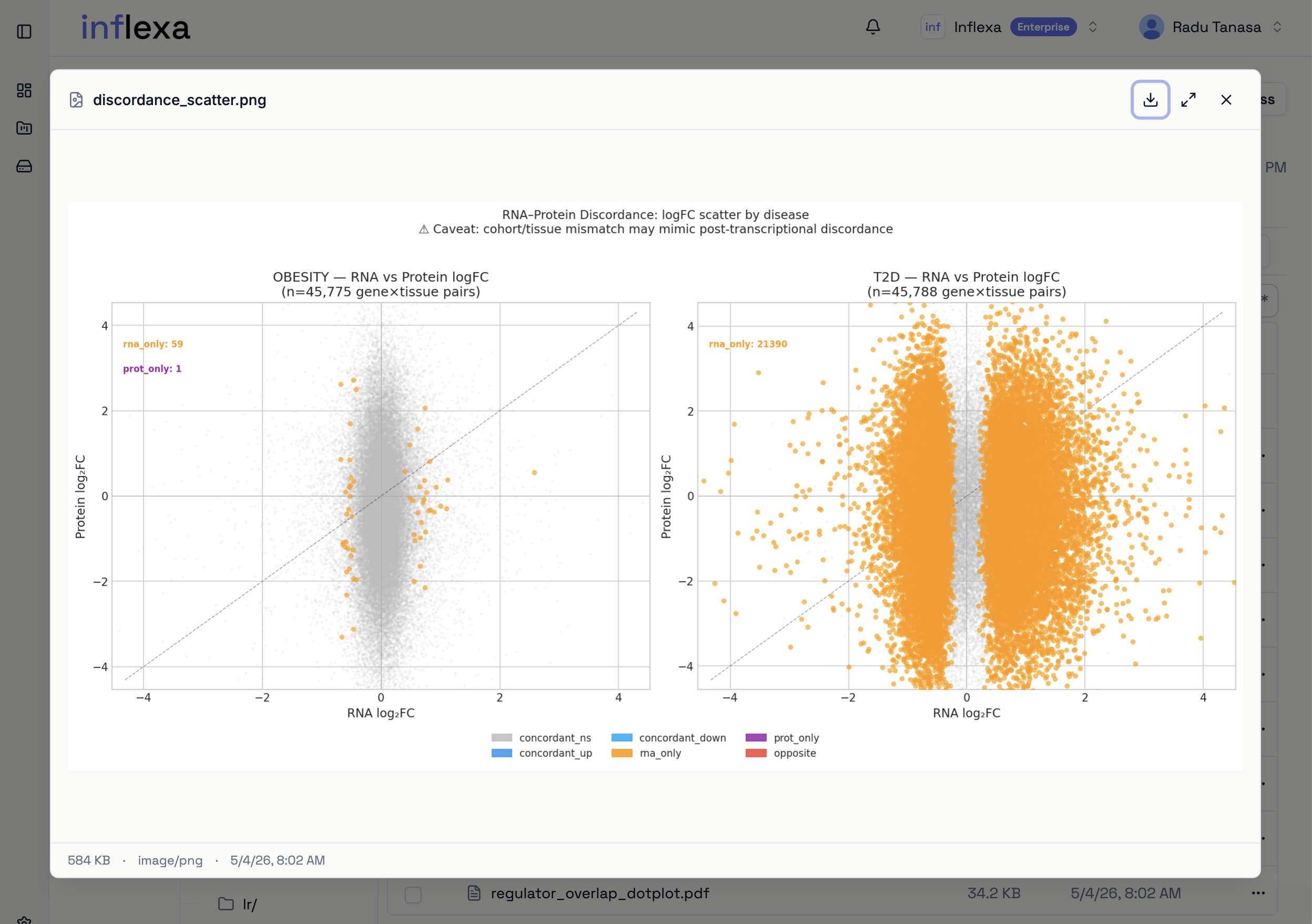Open notifications bell
Image resolution: width=1312 pixels, height=924 pixels.
pos(873,27)
